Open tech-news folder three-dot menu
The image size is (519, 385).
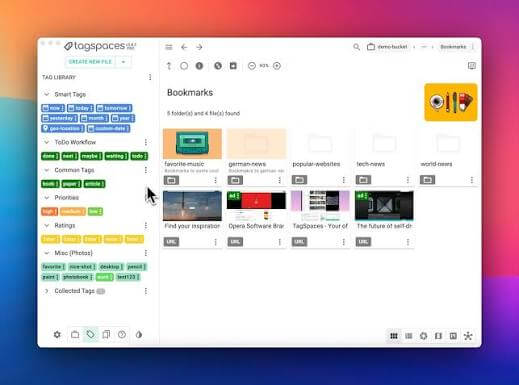[408, 180]
